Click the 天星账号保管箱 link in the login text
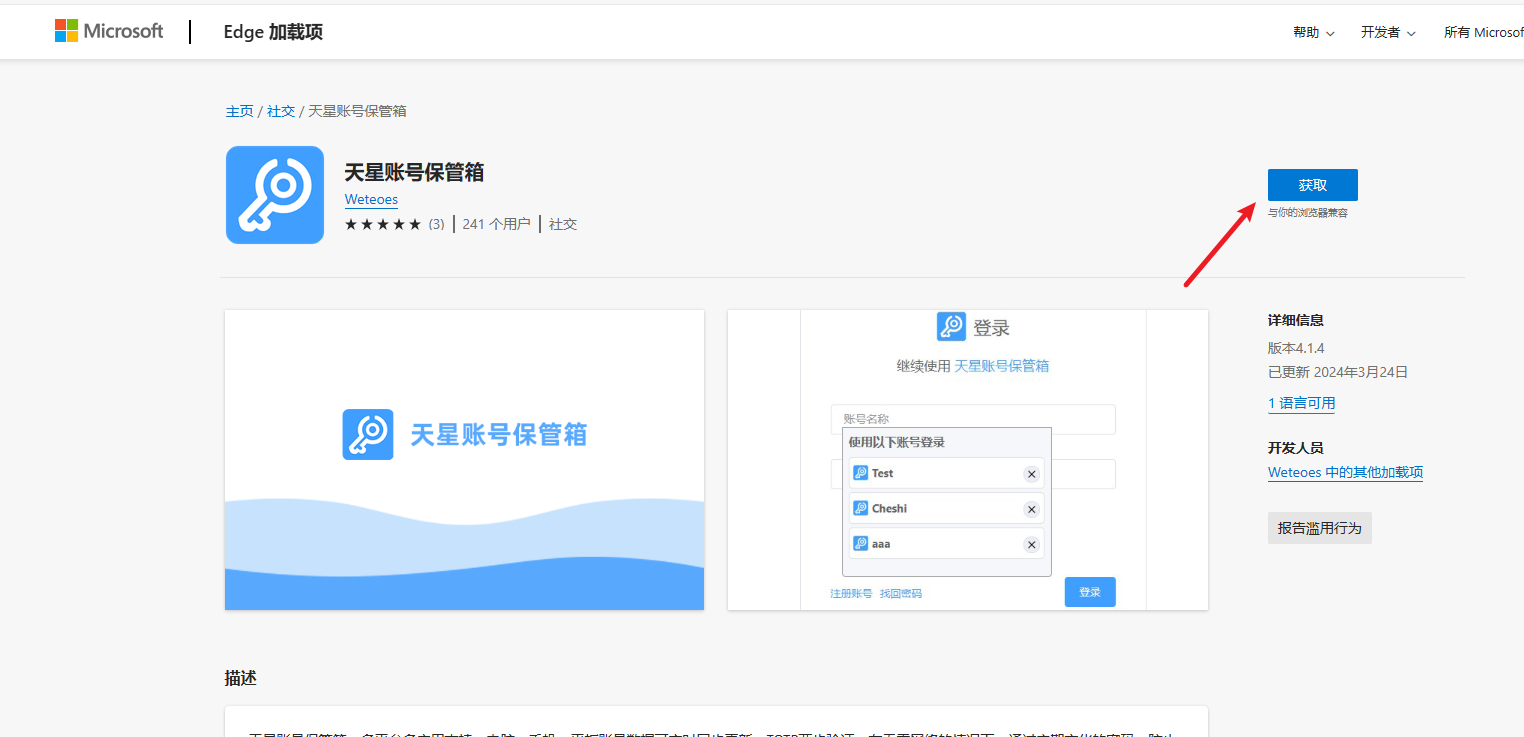 1002,366
